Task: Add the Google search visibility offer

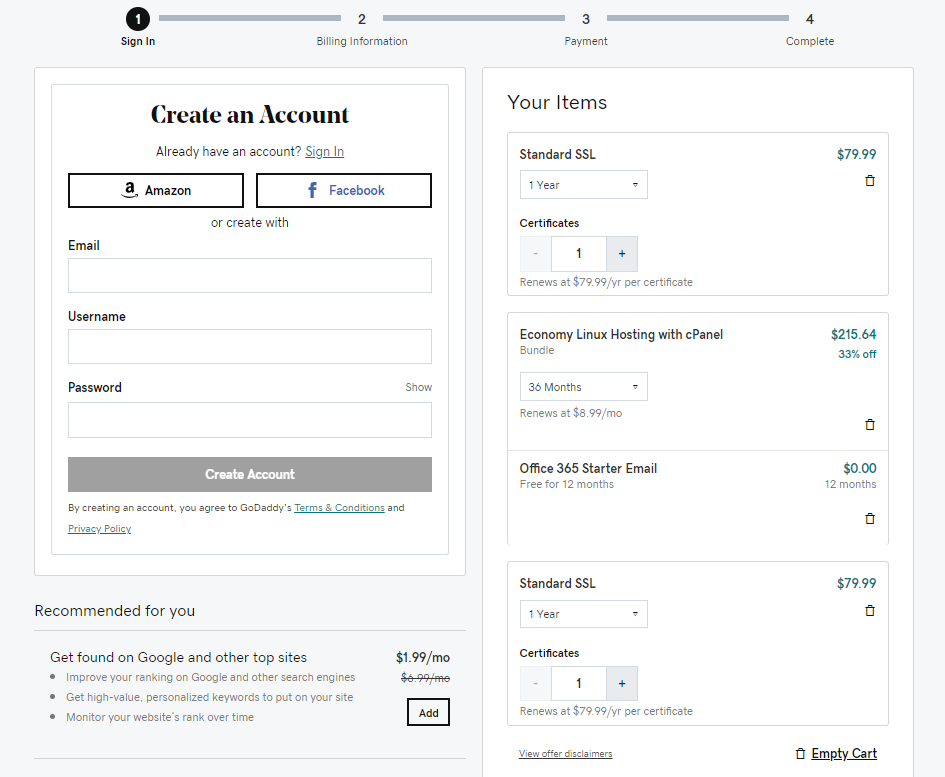Action: (429, 713)
